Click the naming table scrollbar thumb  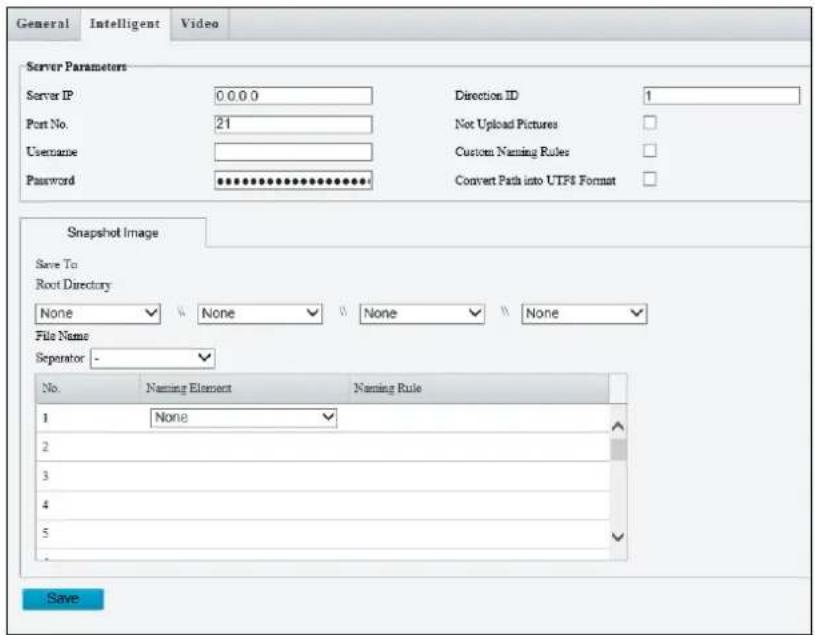click(618, 450)
